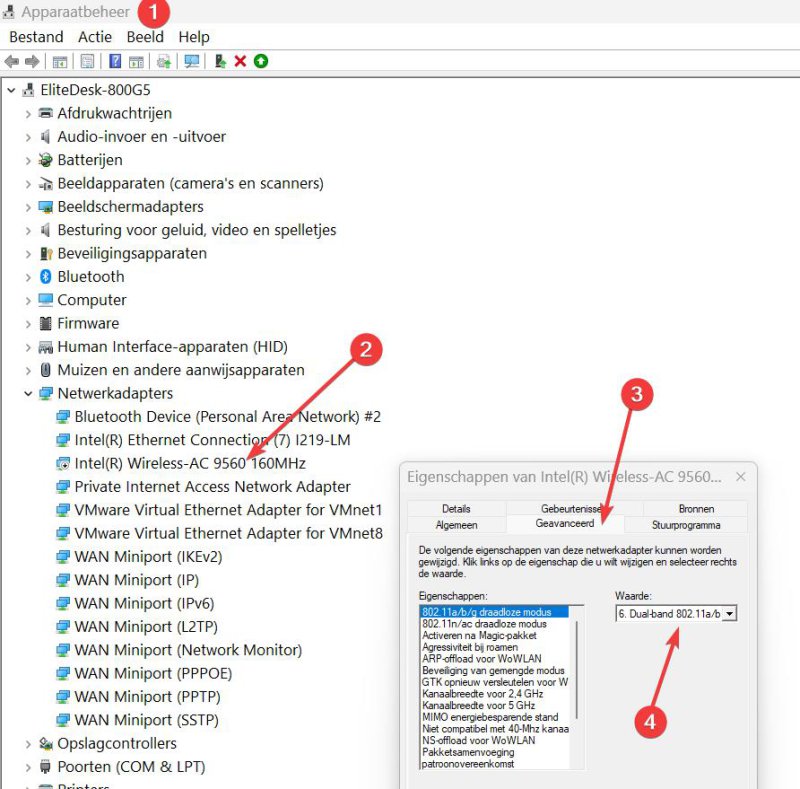Click the Bluetooth category icon

click(x=45, y=277)
